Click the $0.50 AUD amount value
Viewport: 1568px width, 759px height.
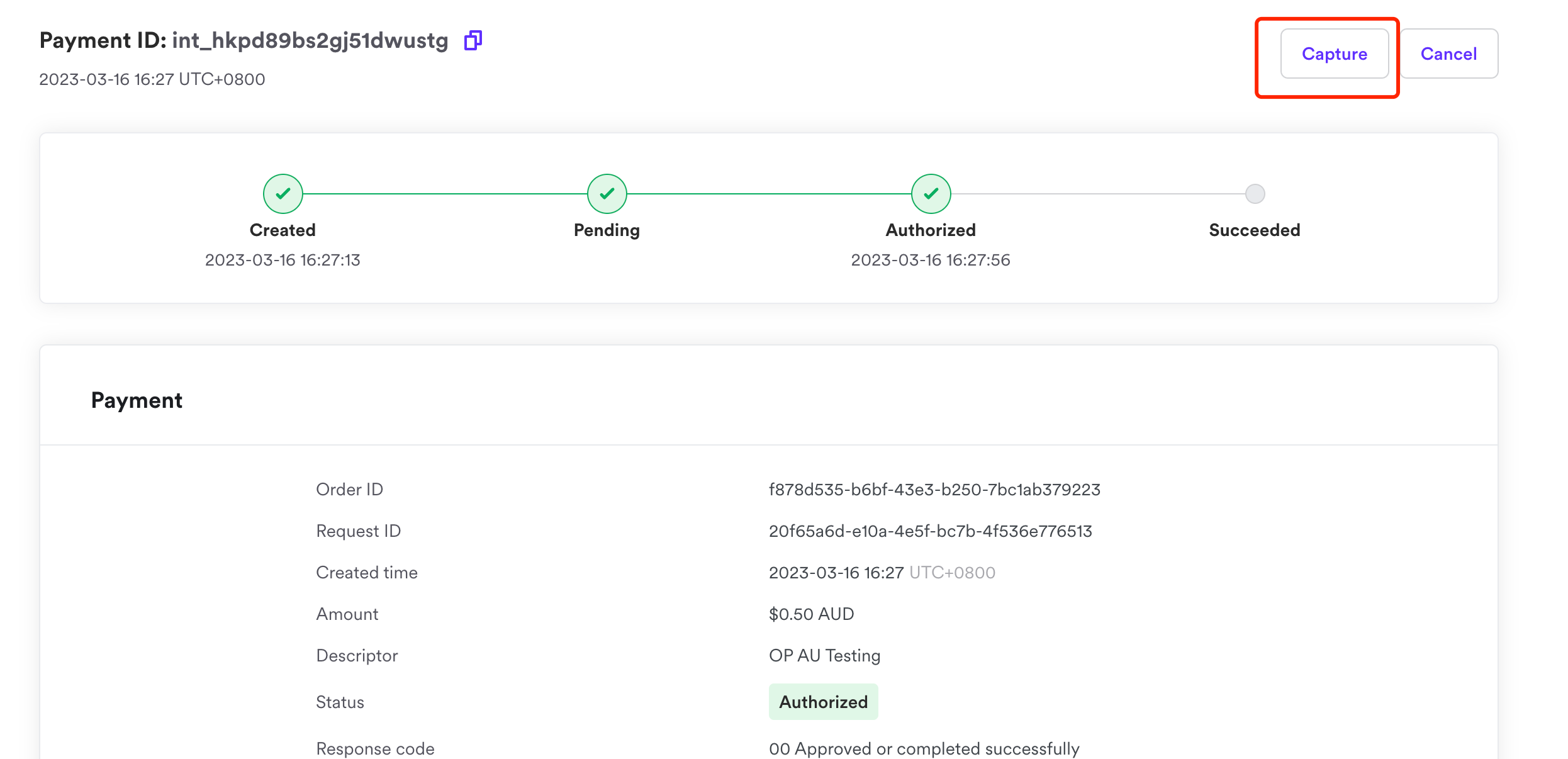[811, 614]
